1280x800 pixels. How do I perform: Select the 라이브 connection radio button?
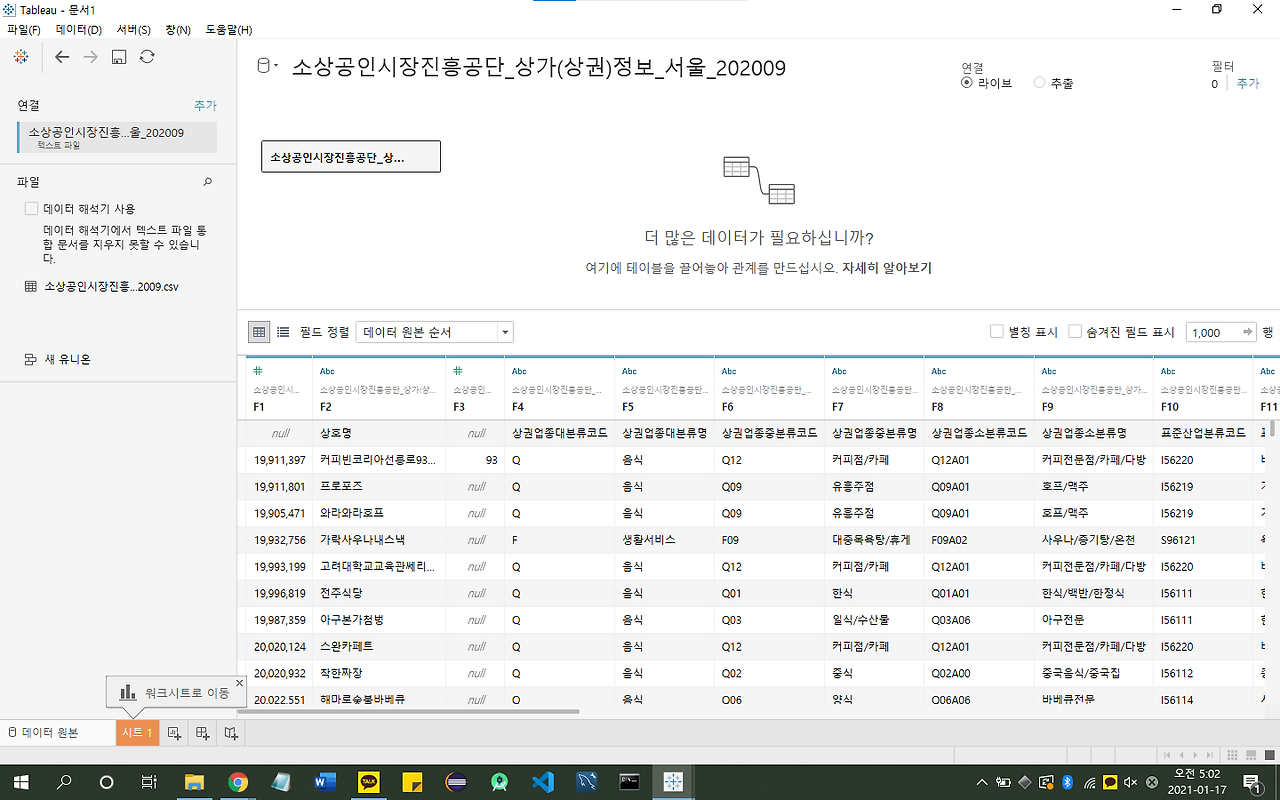(x=967, y=83)
